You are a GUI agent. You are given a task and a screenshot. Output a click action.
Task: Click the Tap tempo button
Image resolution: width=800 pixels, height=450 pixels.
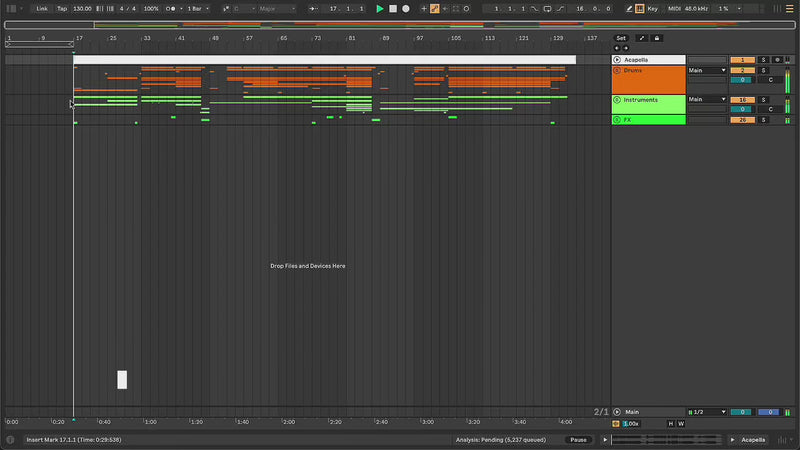62,8
